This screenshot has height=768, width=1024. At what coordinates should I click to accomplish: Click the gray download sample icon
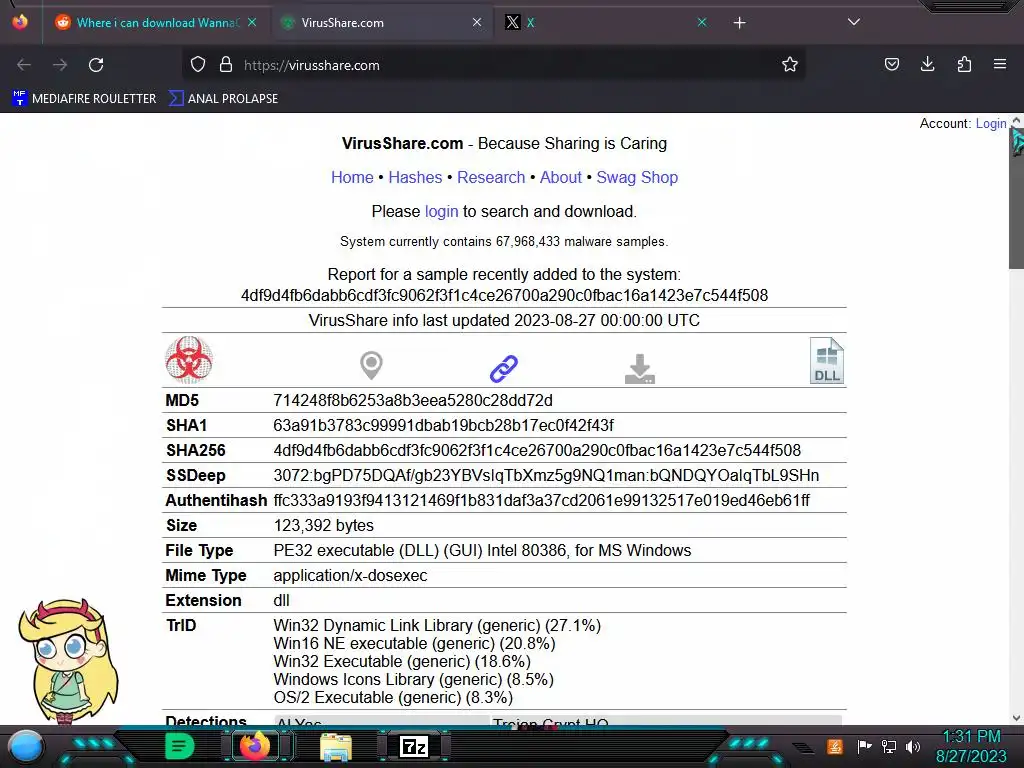pos(639,369)
